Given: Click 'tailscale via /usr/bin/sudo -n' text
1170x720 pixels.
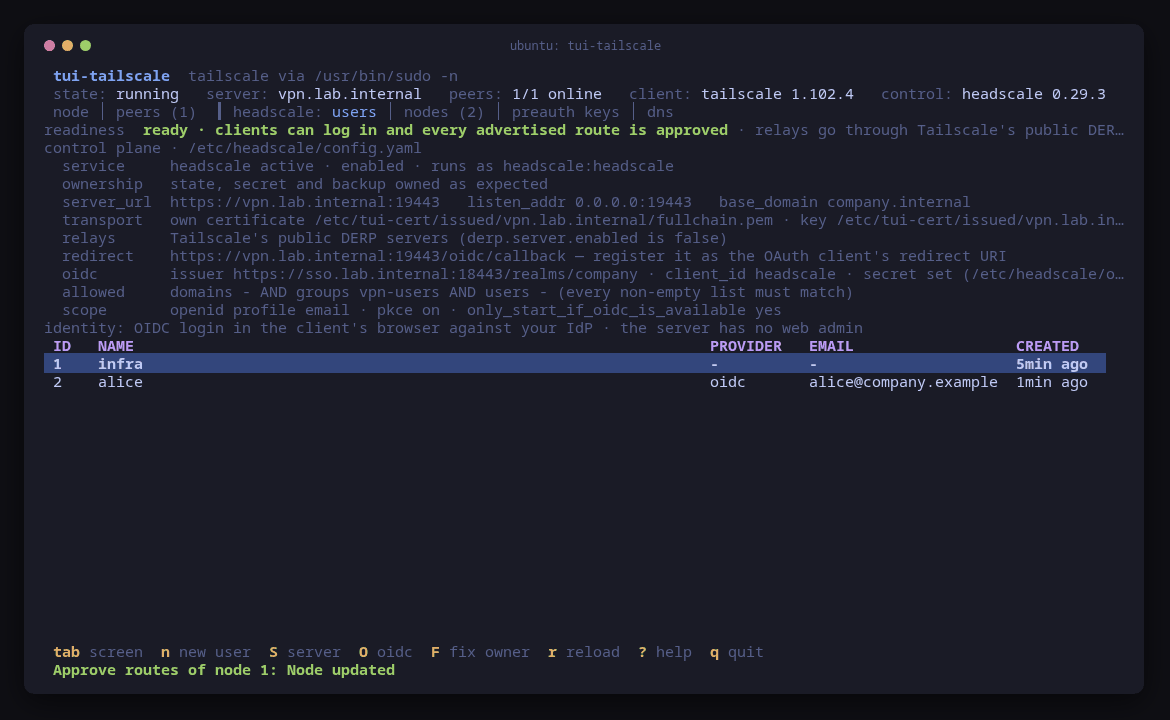Looking at the screenshot, I should pyautogui.click(x=322, y=76).
